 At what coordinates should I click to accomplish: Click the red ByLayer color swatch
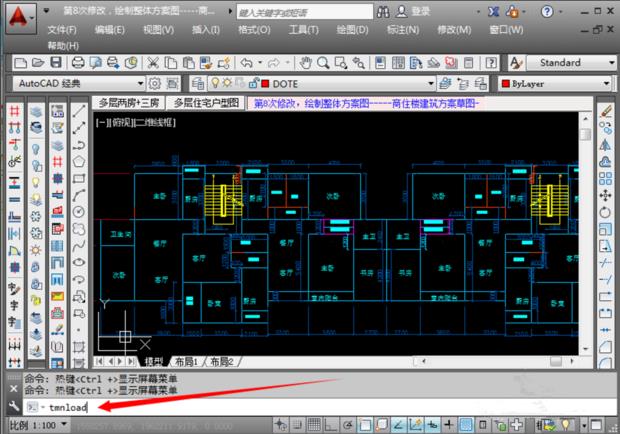pyautogui.click(x=506, y=83)
